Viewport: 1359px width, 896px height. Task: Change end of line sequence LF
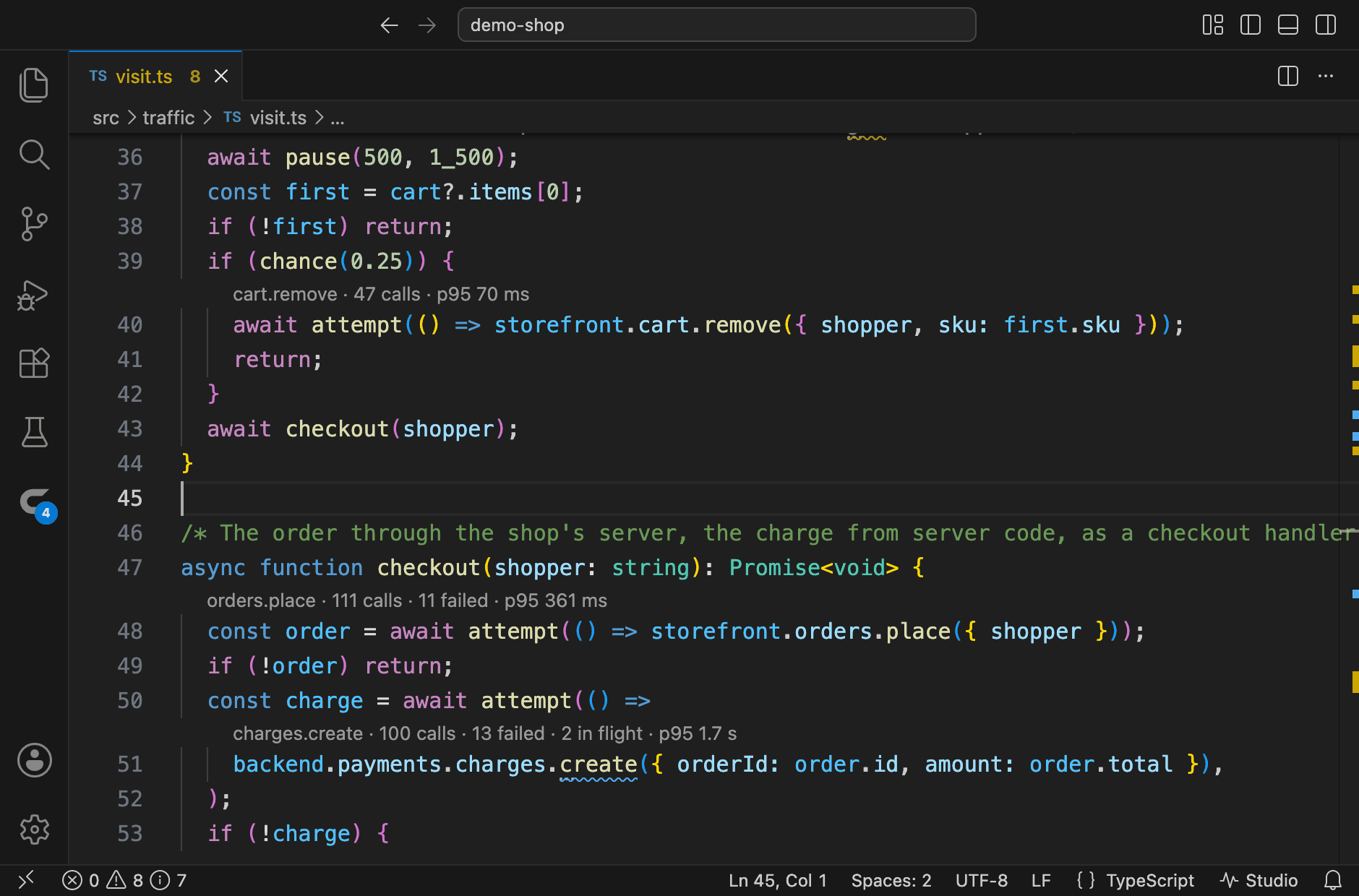pyautogui.click(x=1041, y=880)
